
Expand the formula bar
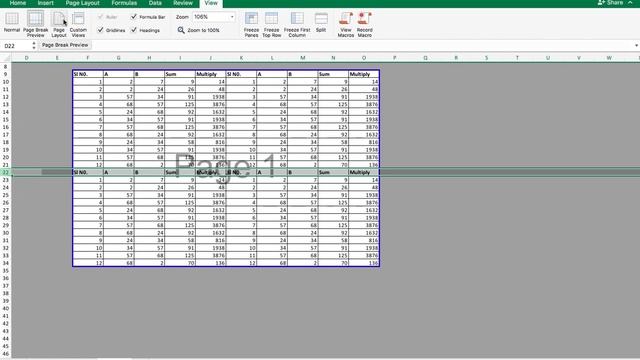coord(636,45)
